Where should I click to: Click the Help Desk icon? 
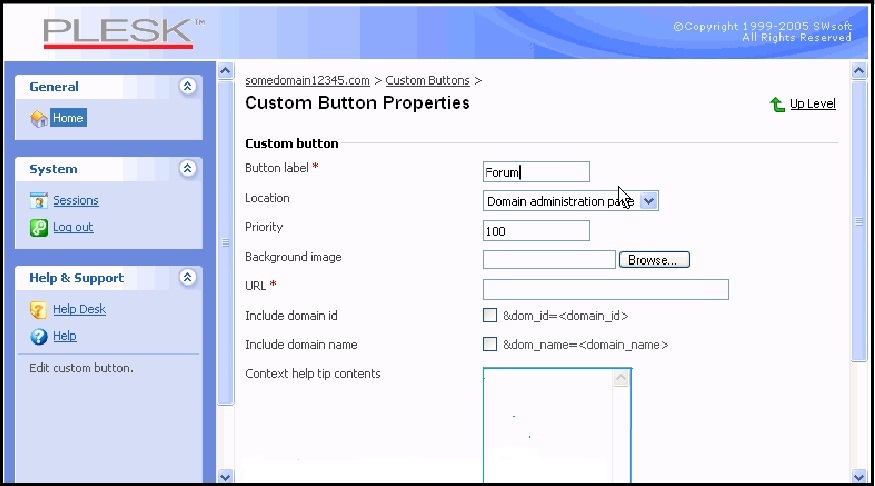click(x=39, y=310)
